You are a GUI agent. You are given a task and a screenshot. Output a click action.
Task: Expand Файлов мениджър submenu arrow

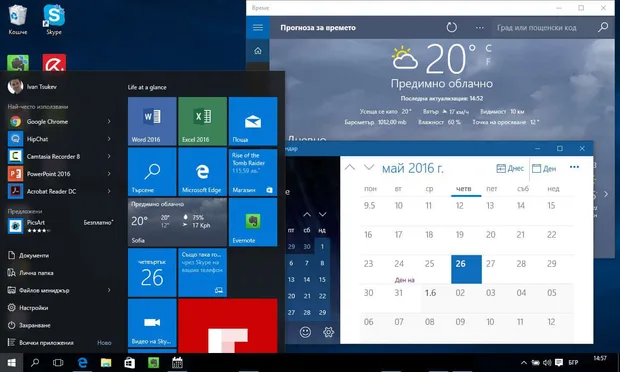pos(109,290)
